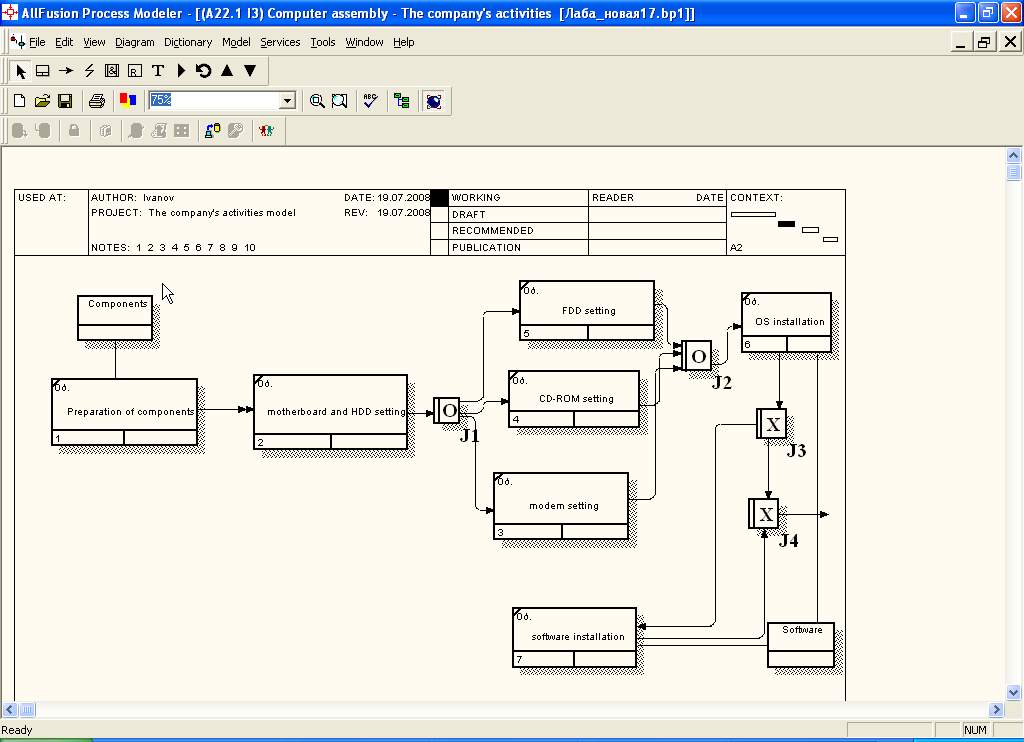This screenshot has width=1024, height=742.
Task: Select the Junction tool
Action: tap(112, 71)
